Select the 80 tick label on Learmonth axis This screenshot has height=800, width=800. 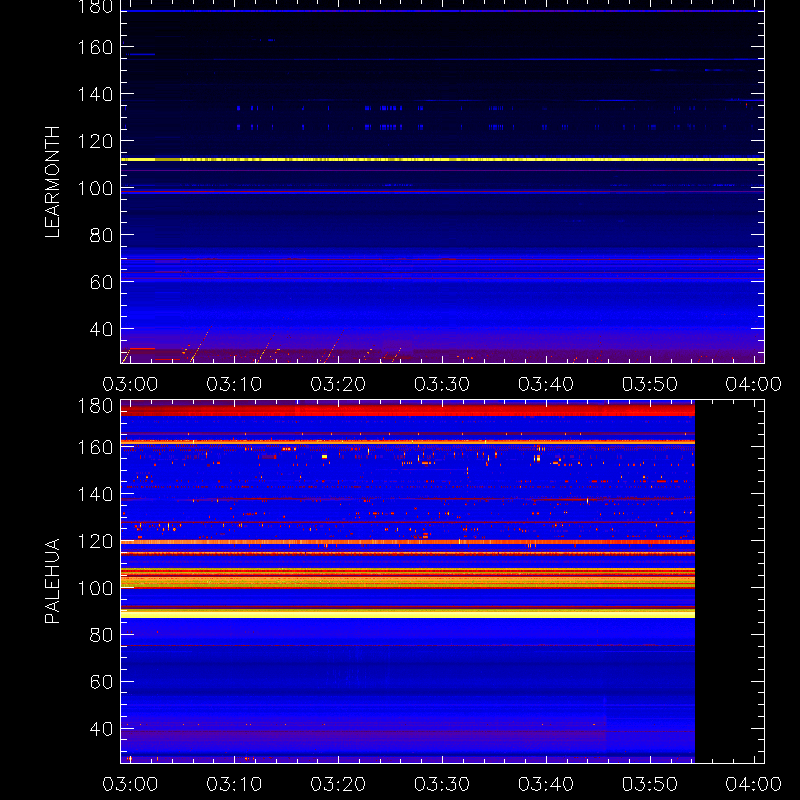click(102, 235)
